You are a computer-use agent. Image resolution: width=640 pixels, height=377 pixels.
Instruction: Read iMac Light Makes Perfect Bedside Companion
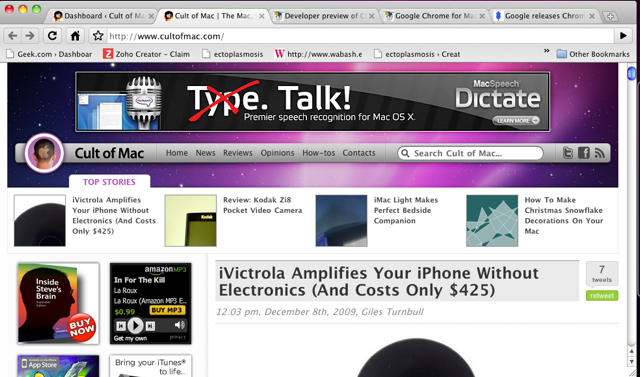406,210
